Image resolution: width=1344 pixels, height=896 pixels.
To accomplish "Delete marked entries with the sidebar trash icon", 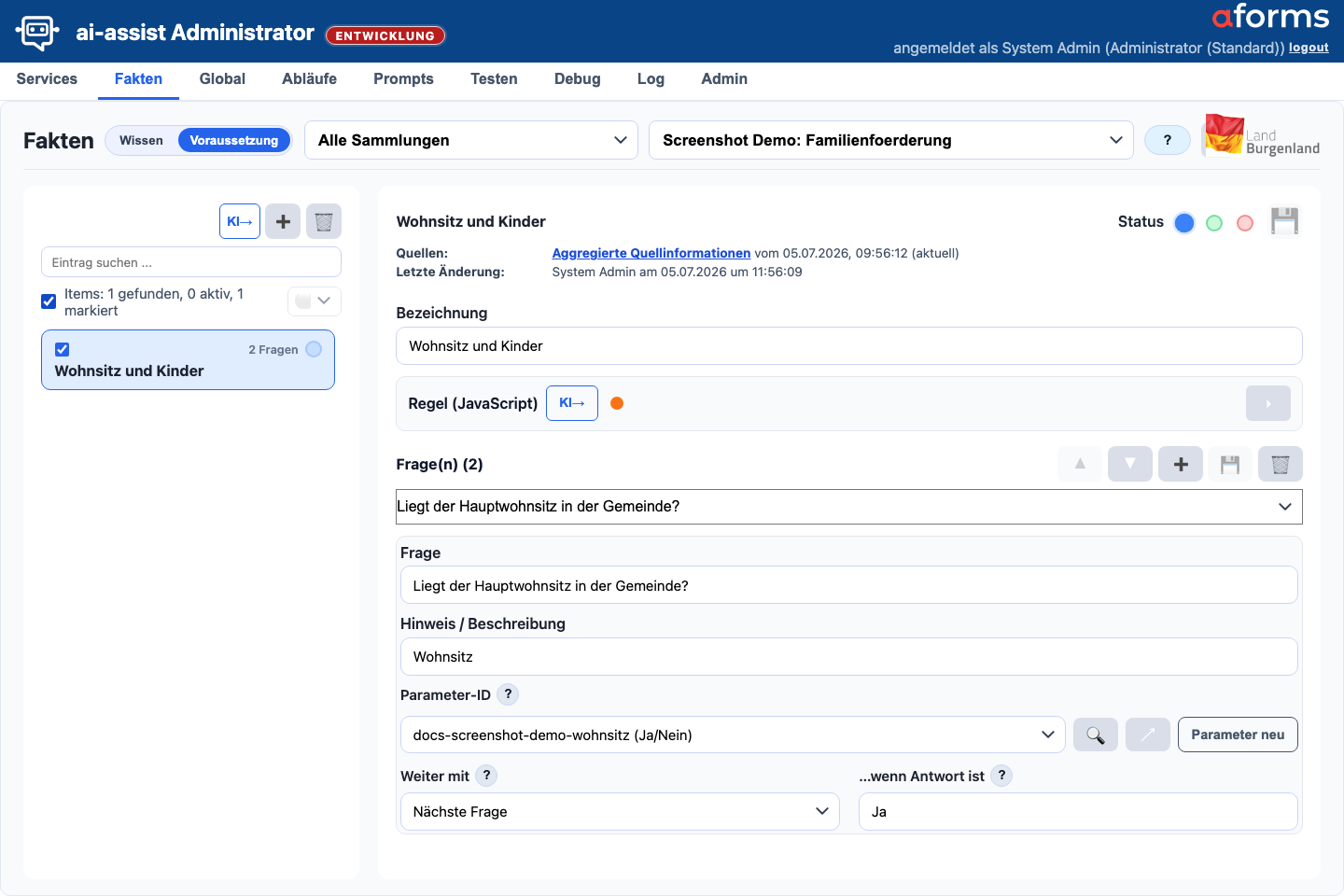I will point(324,221).
